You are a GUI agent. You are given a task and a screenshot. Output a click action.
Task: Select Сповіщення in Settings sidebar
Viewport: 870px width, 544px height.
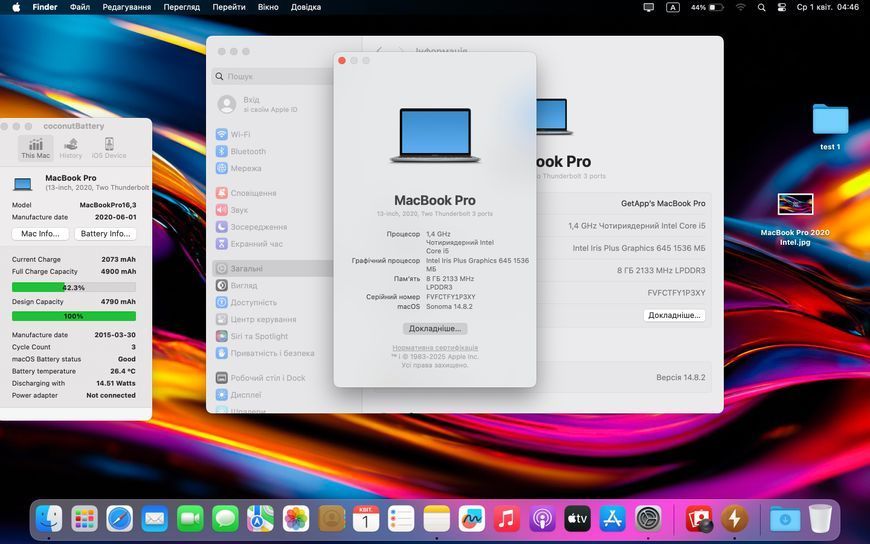273,193
